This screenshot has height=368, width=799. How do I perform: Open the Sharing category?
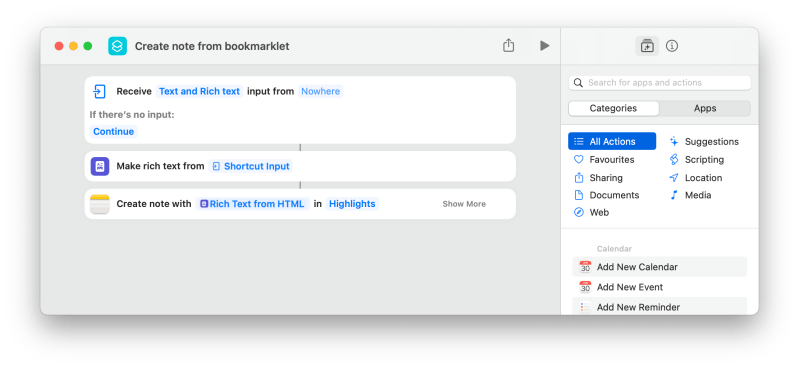point(606,177)
